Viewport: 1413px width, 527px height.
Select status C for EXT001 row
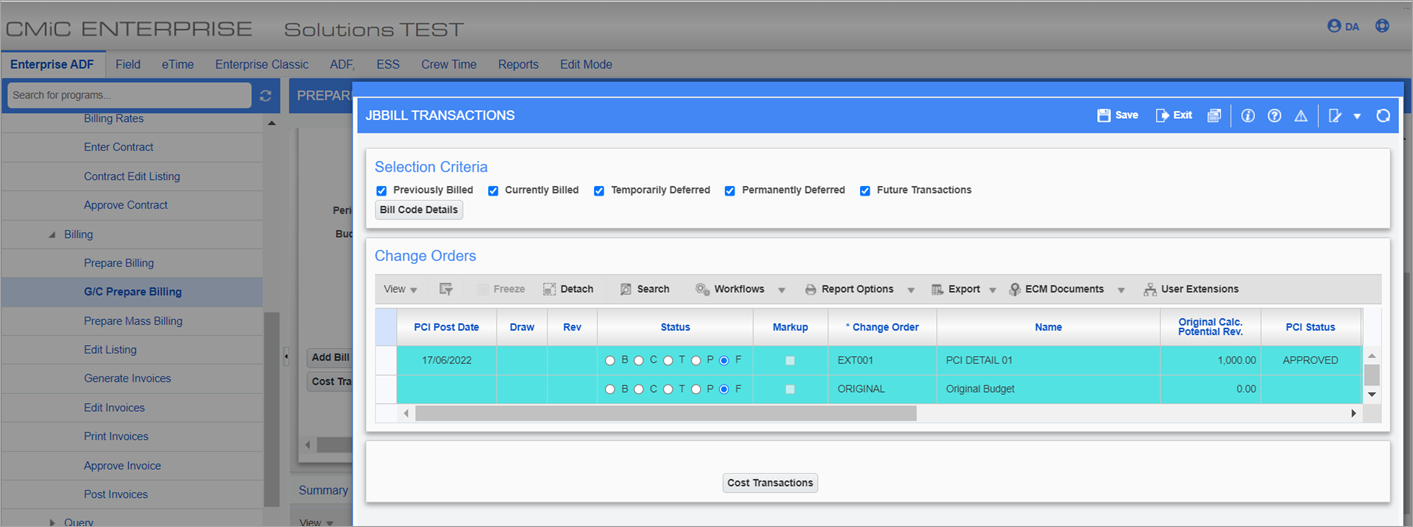tap(639, 360)
